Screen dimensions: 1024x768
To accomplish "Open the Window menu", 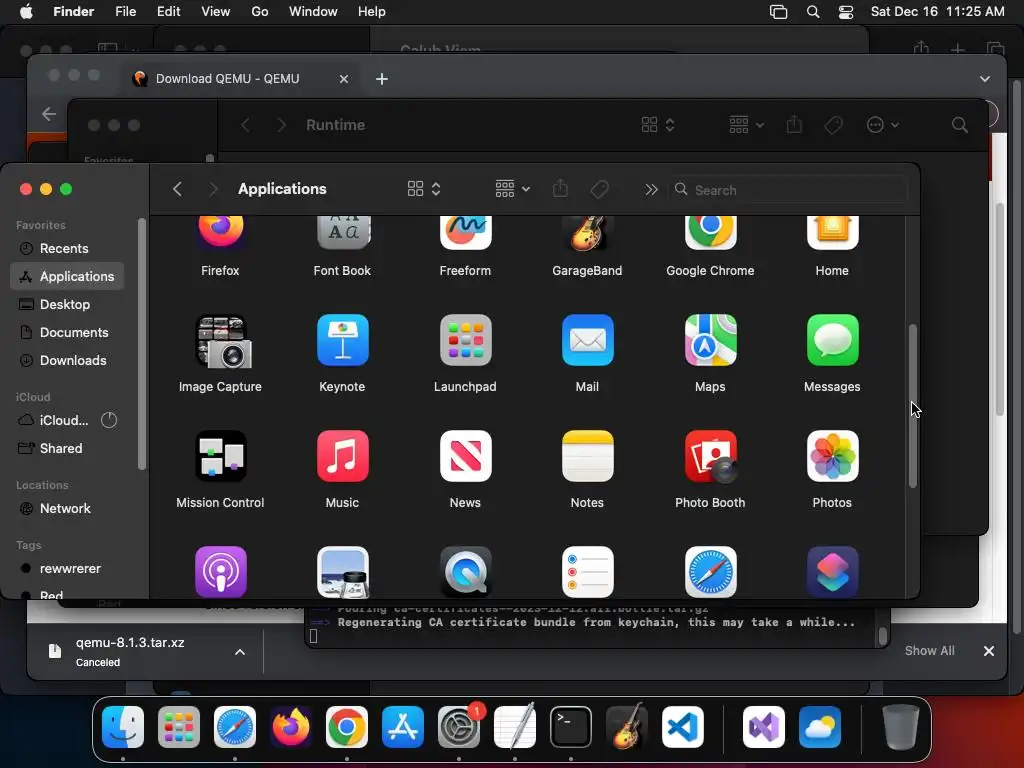I will coord(313,12).
